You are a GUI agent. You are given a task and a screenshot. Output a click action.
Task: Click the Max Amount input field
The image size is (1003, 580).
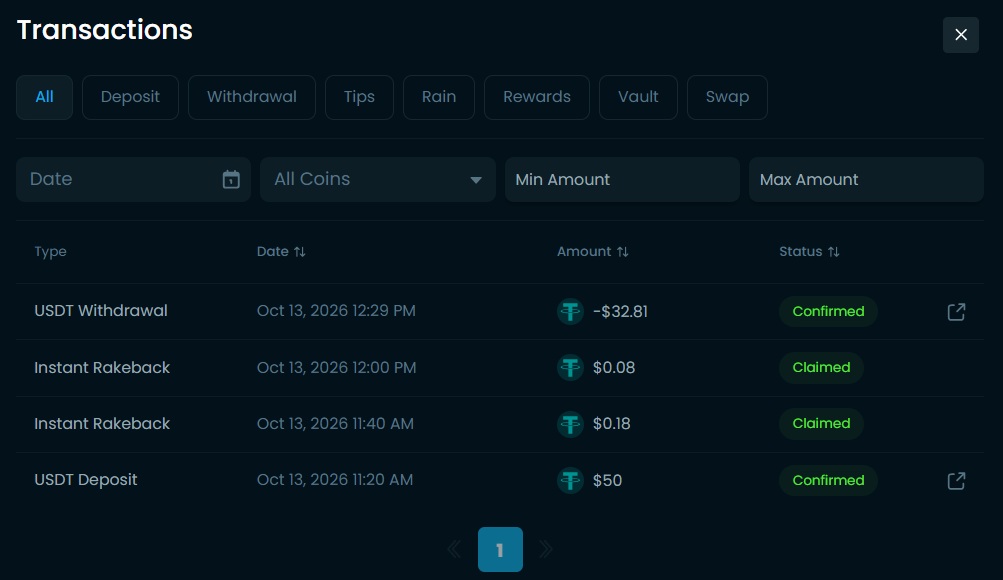click(x=866, y=180)
